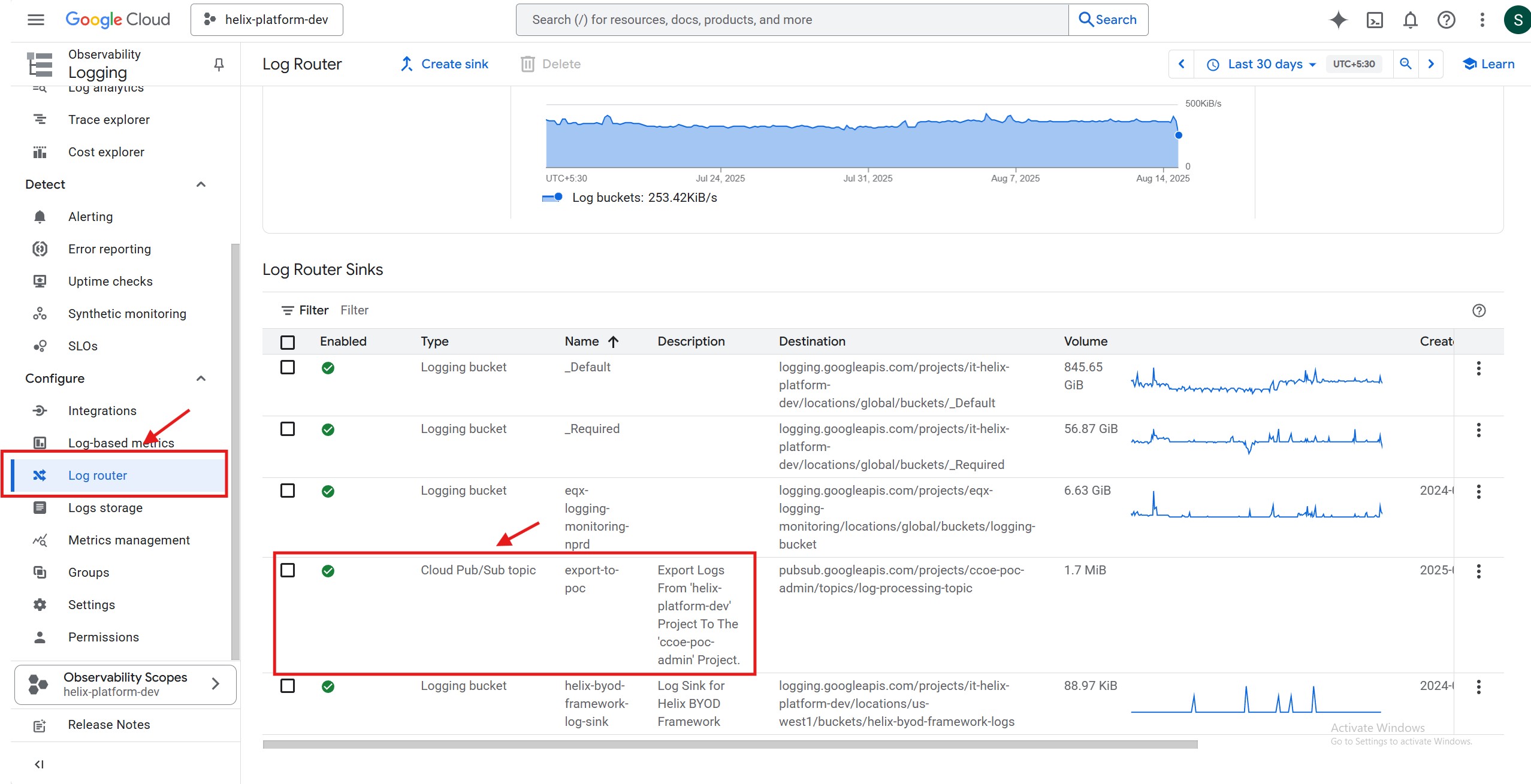1531x784 pixels.
Task: Open the notifications bell
Action: (x=1411, y=20)
